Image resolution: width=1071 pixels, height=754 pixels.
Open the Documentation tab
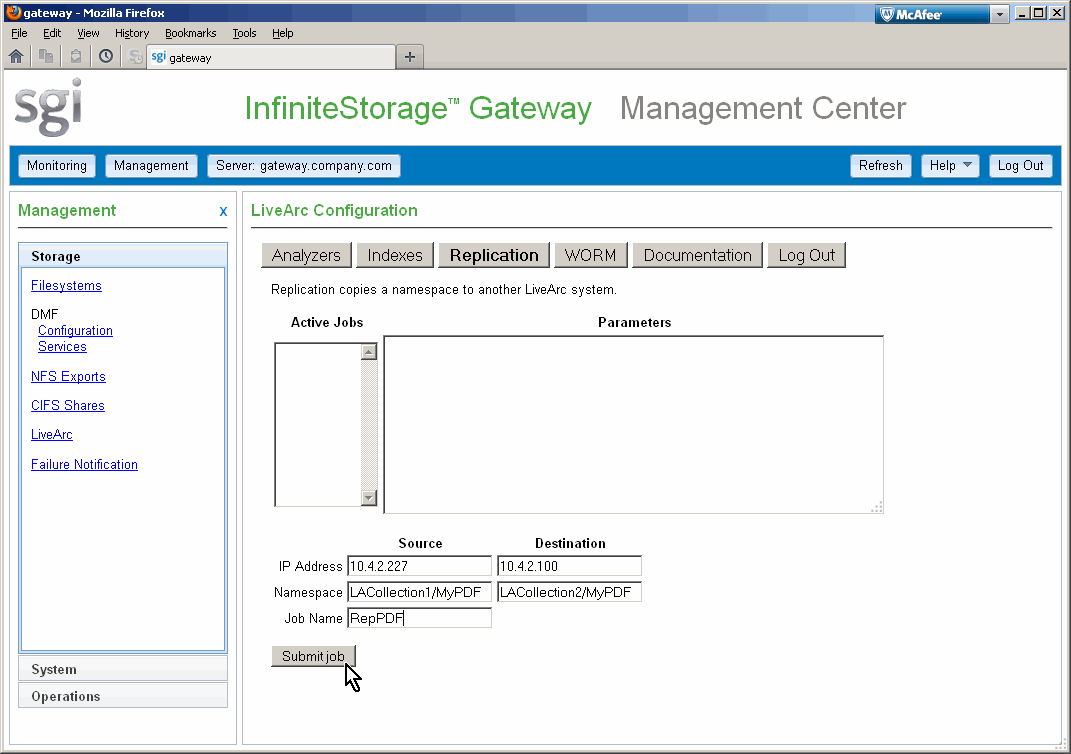(697, 255)
